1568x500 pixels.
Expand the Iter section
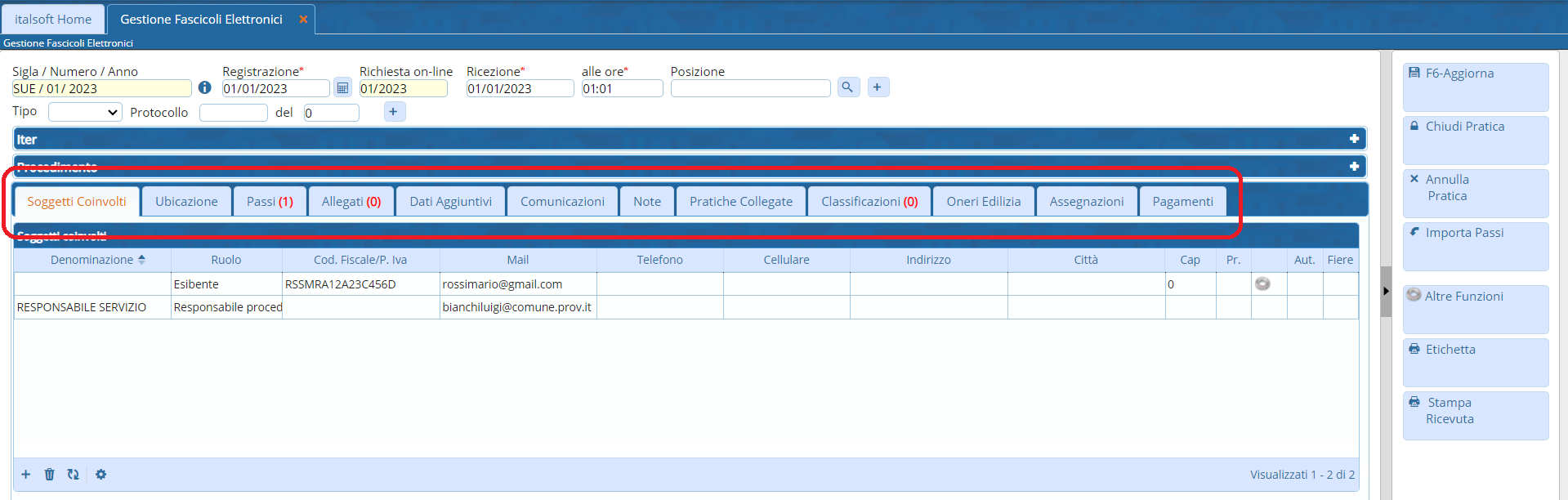[x=1354, y=139]
